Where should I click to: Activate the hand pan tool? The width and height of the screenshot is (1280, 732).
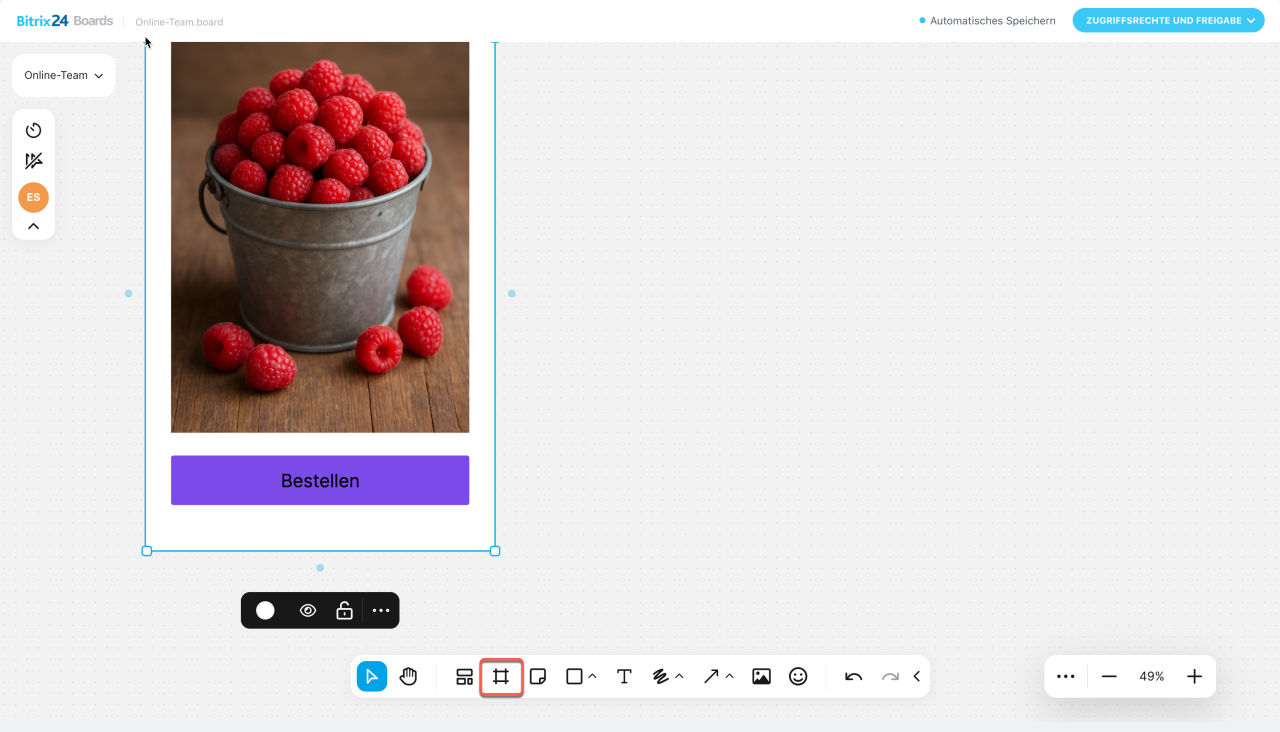coord(408,677)
